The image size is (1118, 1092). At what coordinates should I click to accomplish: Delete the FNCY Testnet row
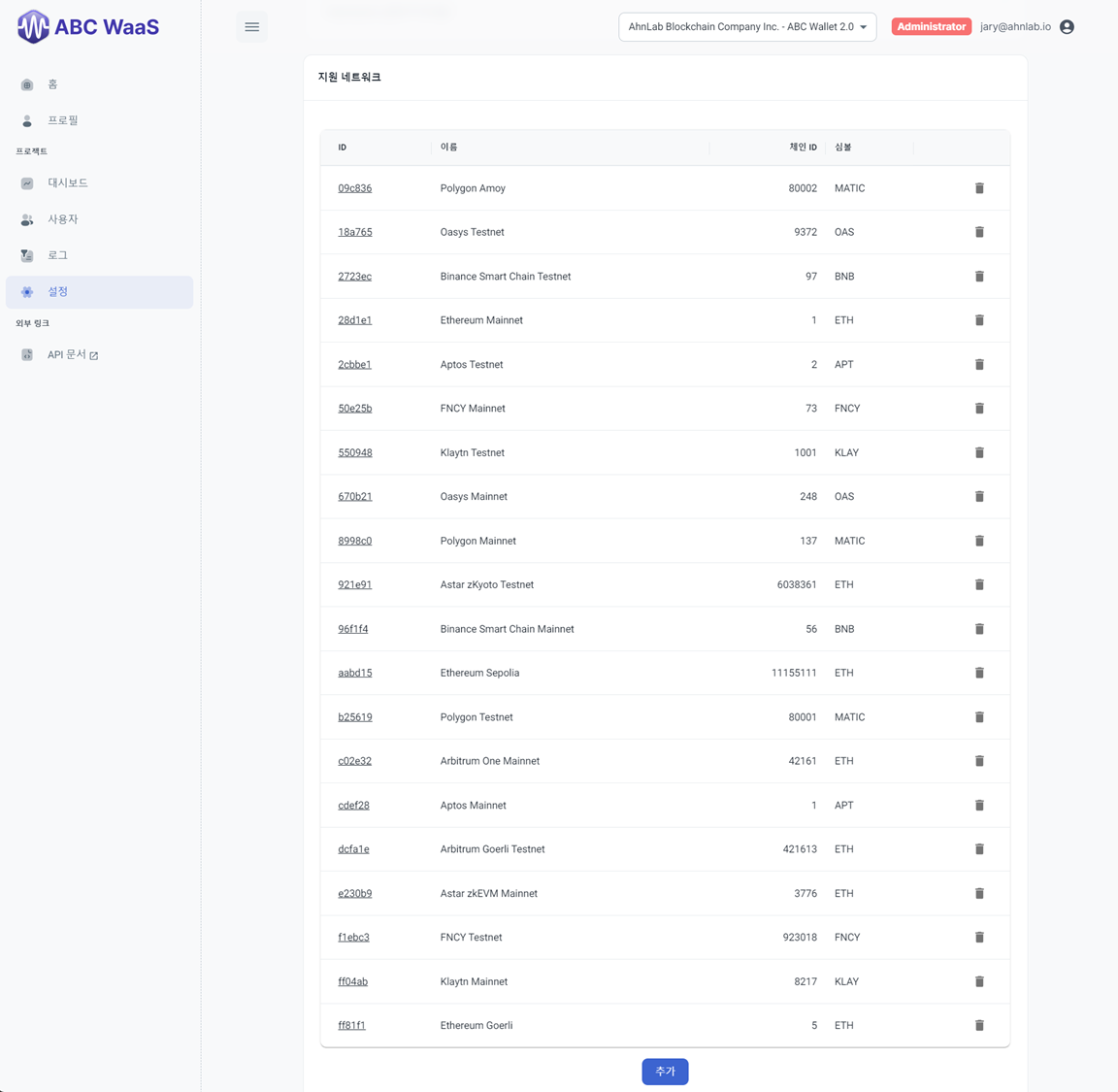pos(979,938)
